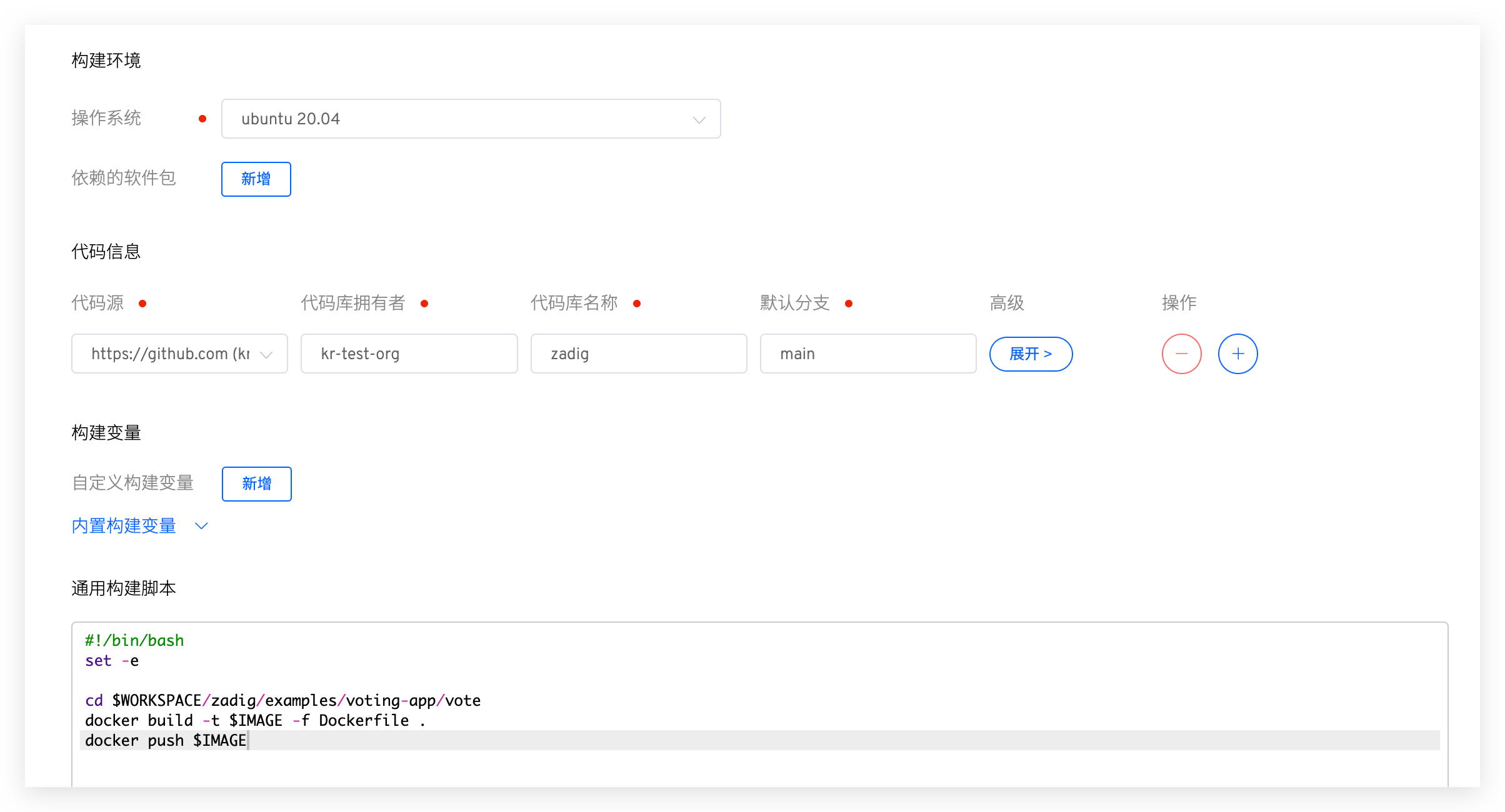Click the 构建环境 section heading
1505x812 pixels.
click(x=106, y=59)
